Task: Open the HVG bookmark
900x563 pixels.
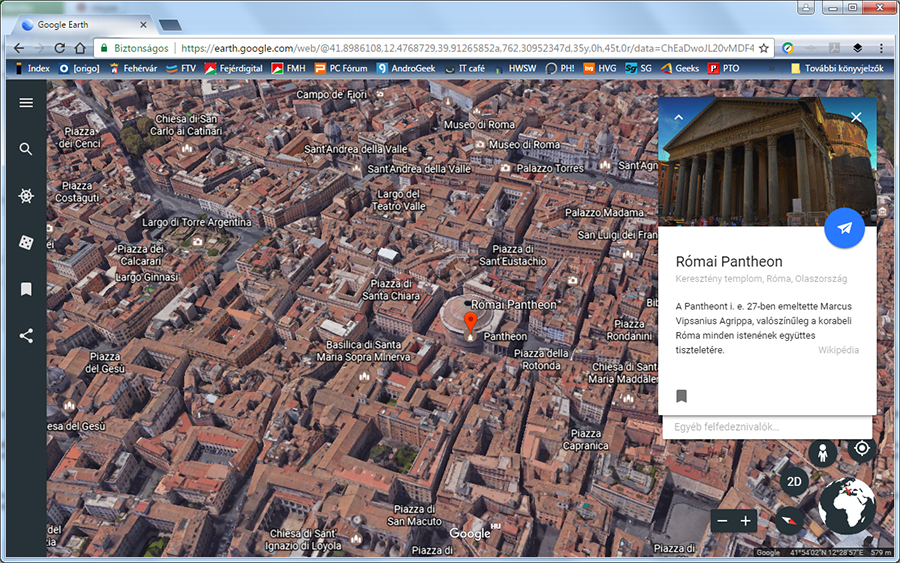Action: pos(600,68)
